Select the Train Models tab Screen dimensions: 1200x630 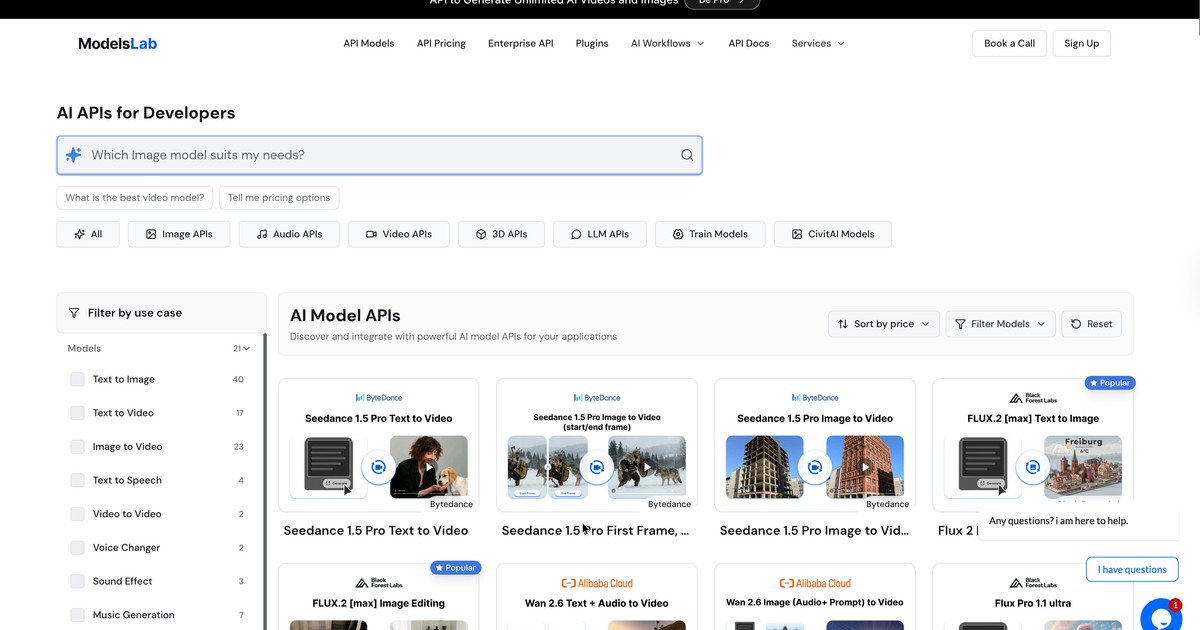tap(710, 234)
